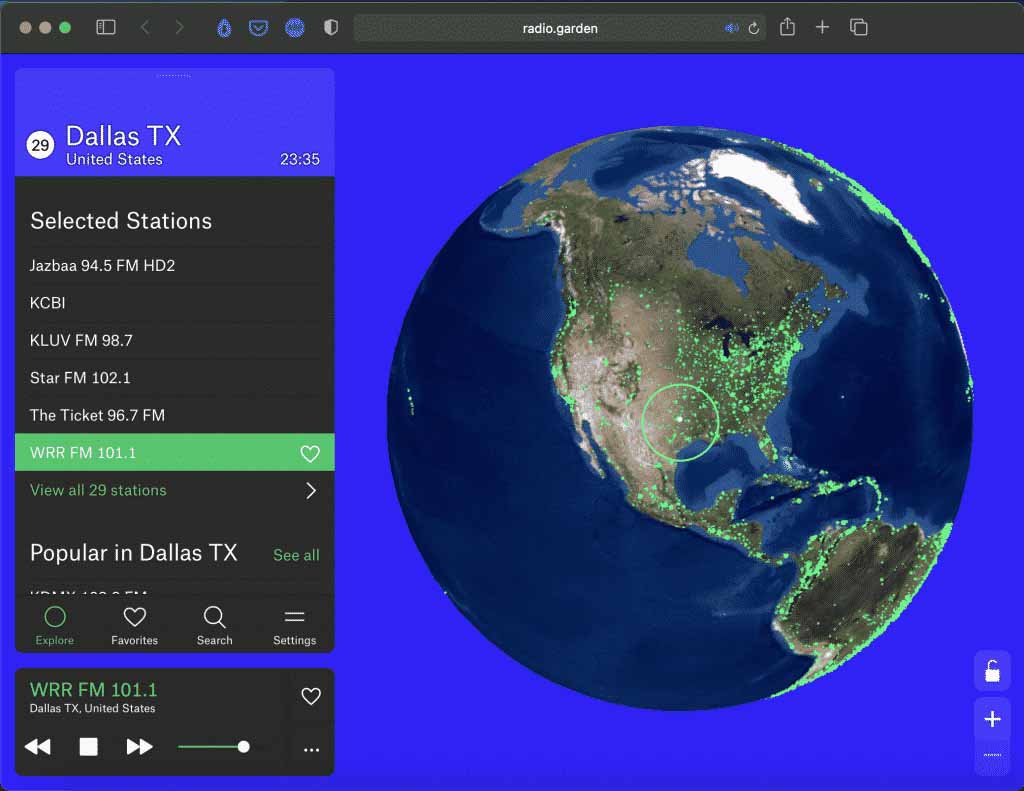The height and width of the screenshot is (791, 1024).
Task: Open the player's three-dot more options
Action: point(311,749)
